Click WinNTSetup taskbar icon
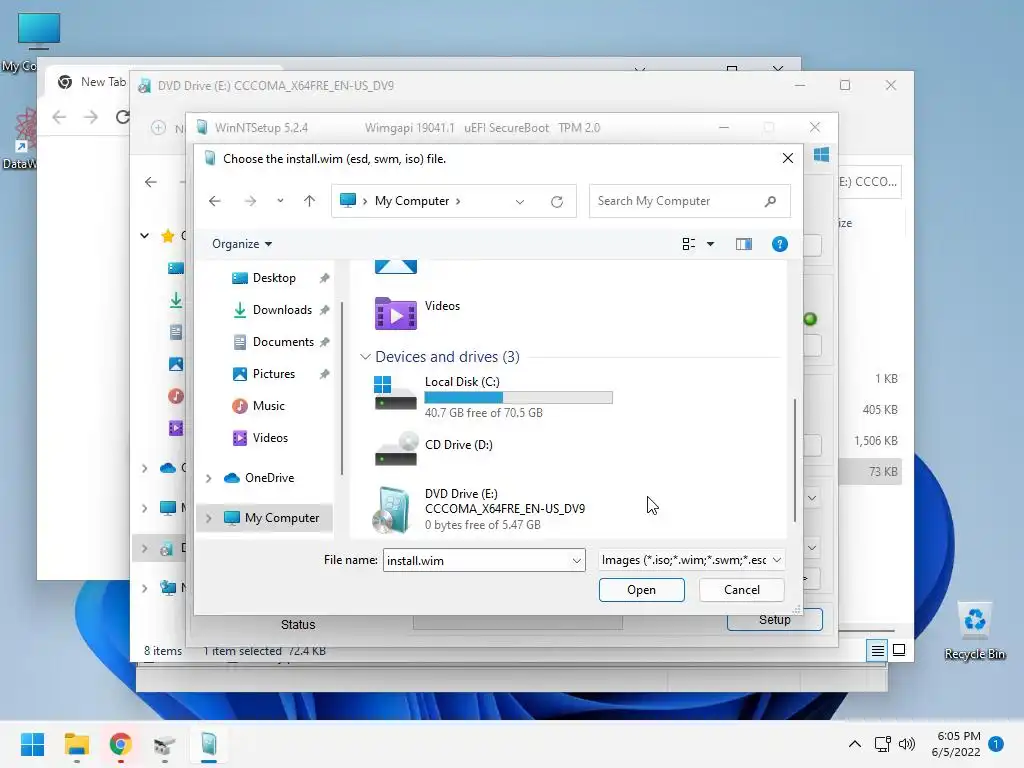Viewport: 1024px width, 768px height. point(208,744)
